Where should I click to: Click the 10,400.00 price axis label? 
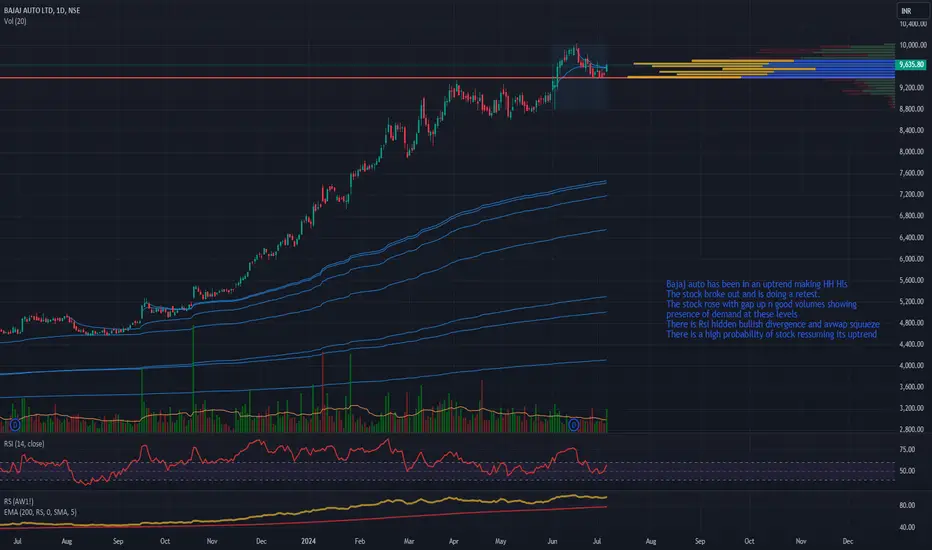[912, 24]
